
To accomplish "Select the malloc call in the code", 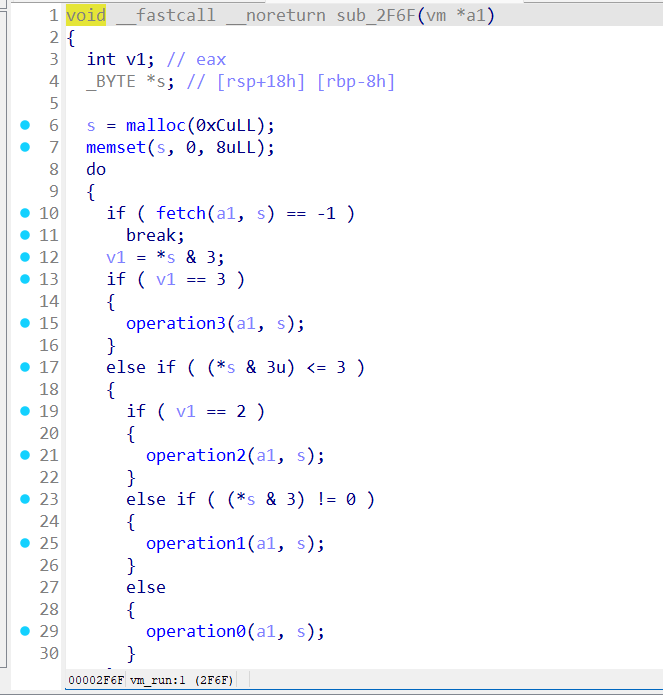I will coord(152,125).
